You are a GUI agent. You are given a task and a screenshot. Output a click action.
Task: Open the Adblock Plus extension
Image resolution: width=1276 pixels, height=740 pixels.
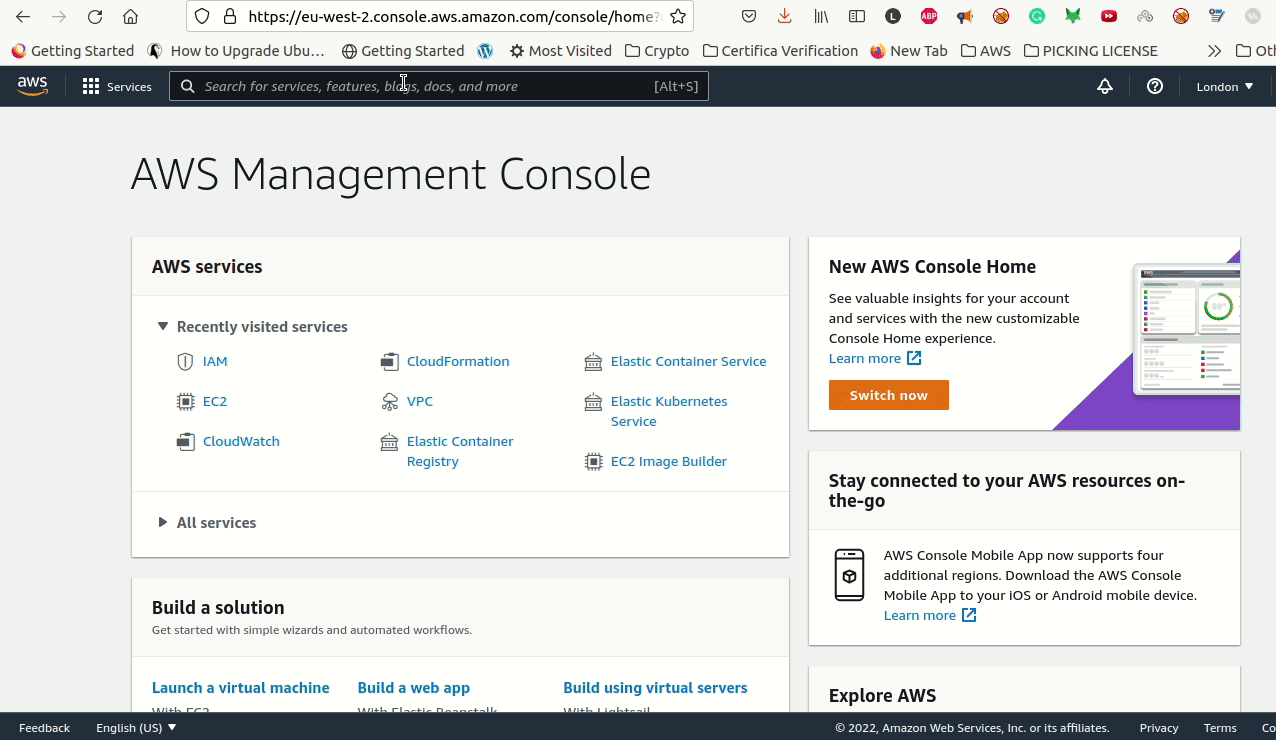929,17
